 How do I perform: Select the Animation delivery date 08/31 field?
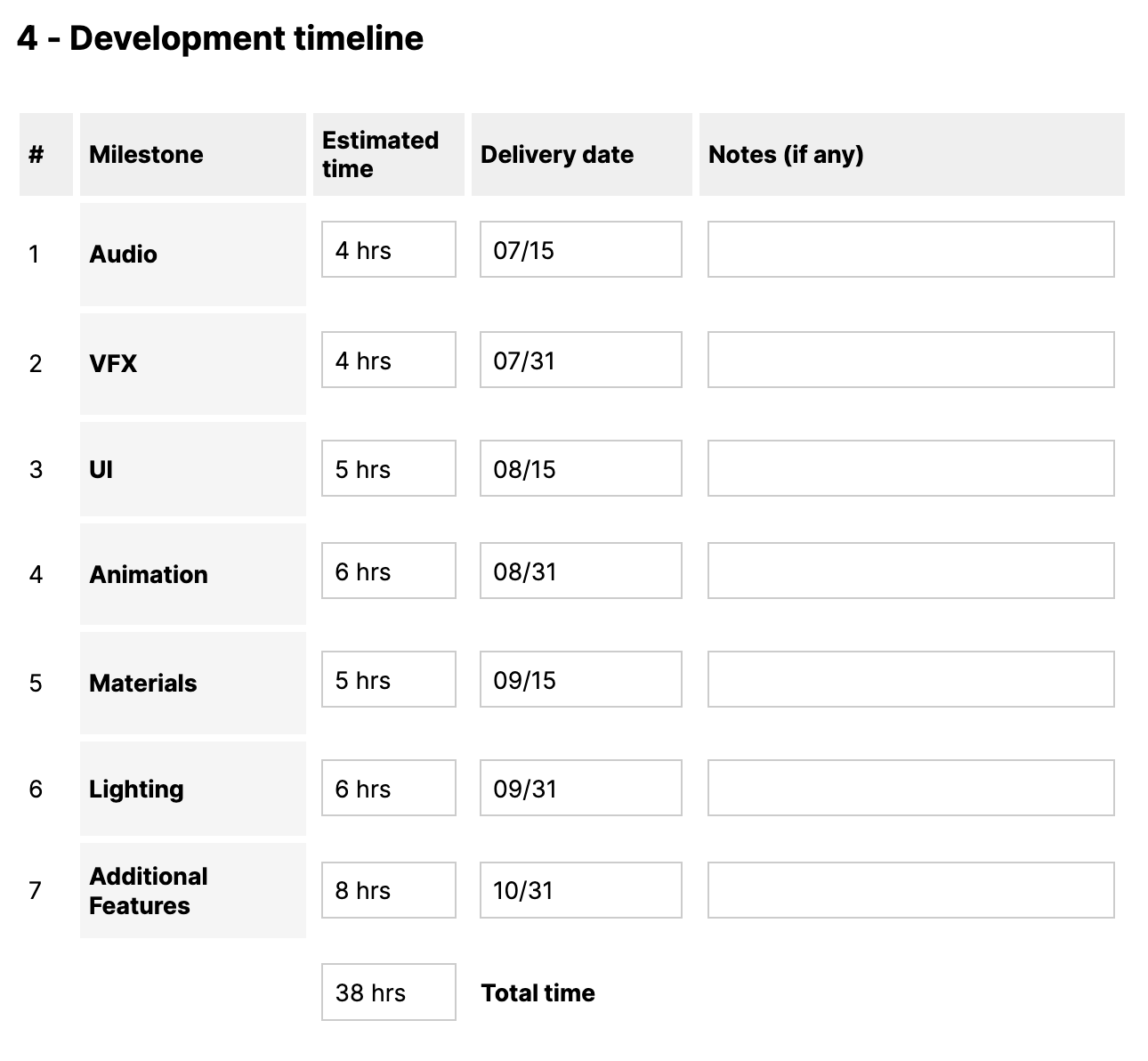580,571
